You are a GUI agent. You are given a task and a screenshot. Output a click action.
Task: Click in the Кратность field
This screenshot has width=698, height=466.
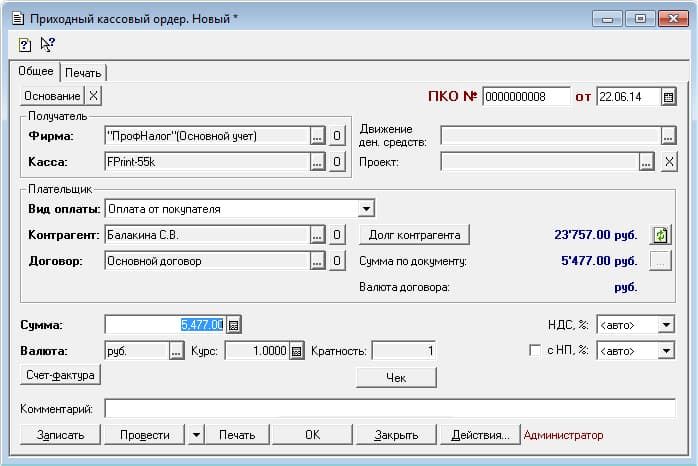coord(404,351)
